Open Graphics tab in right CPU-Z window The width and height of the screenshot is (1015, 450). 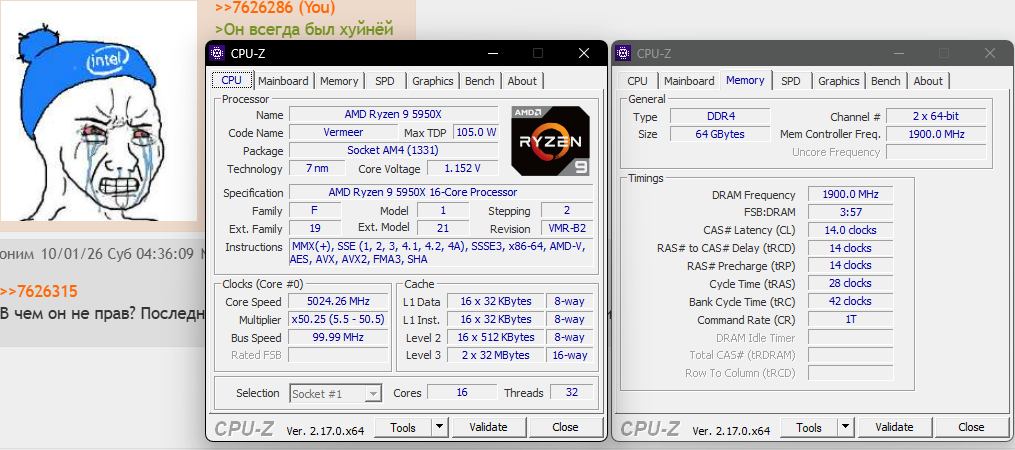coord(838,81)
